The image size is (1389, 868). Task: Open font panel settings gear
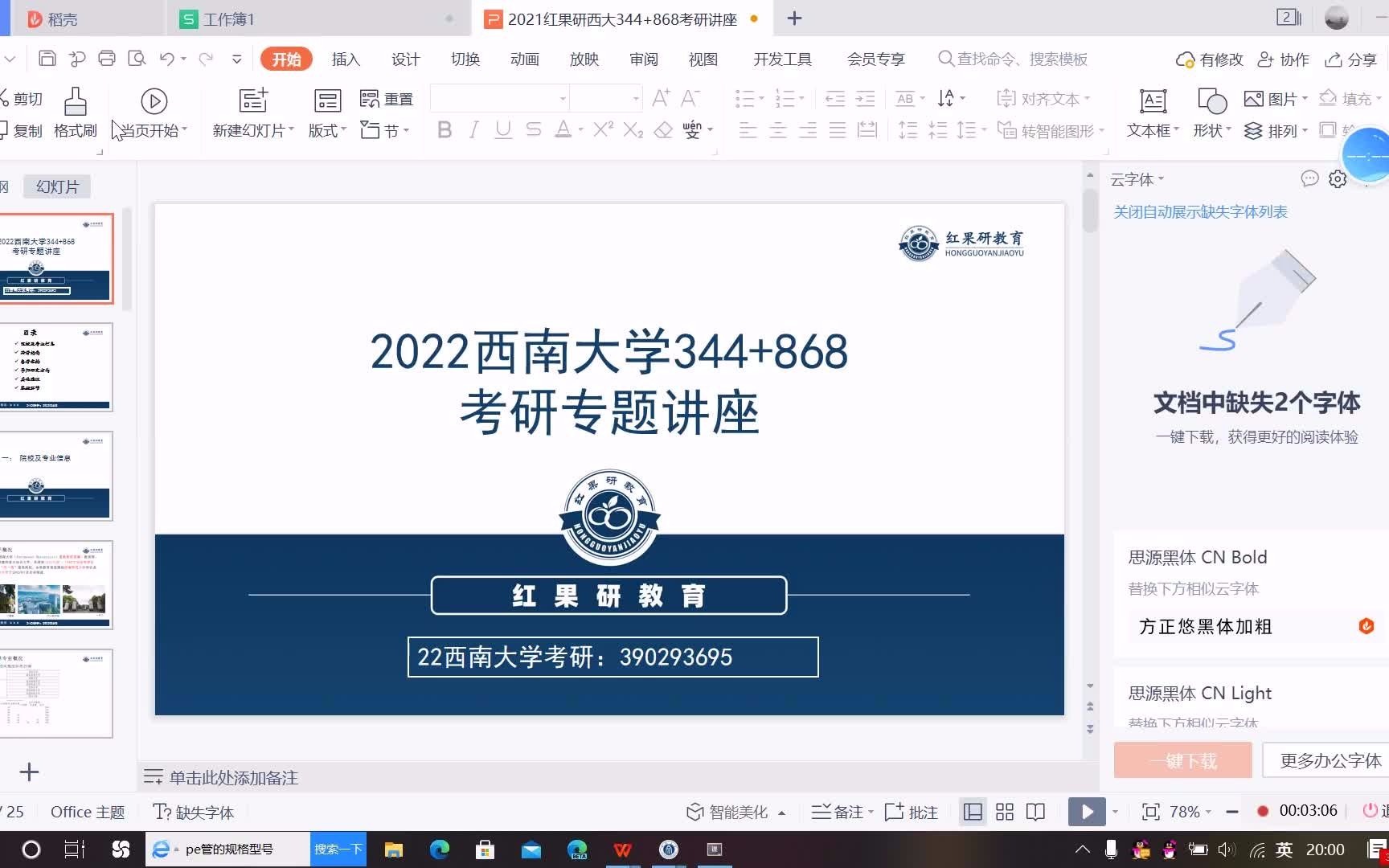tap(1338, 179)
